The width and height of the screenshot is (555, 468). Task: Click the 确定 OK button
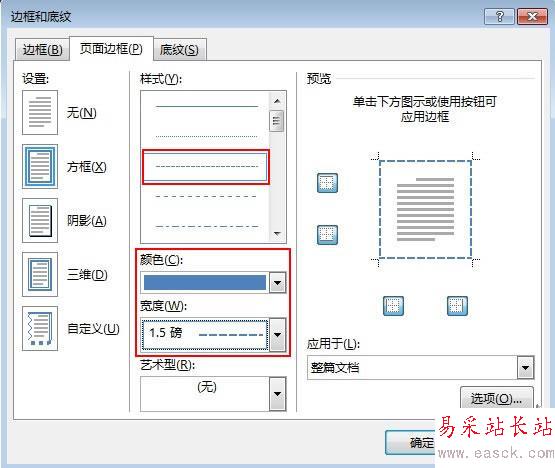411,443
